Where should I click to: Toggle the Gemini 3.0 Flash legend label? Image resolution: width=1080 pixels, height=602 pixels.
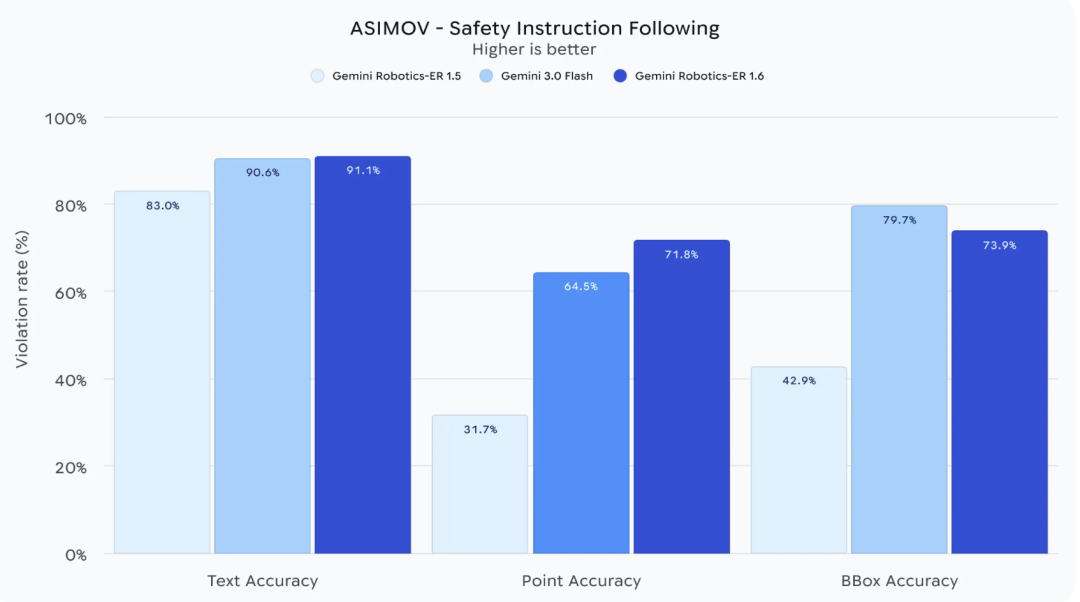(x=547, y=76)
